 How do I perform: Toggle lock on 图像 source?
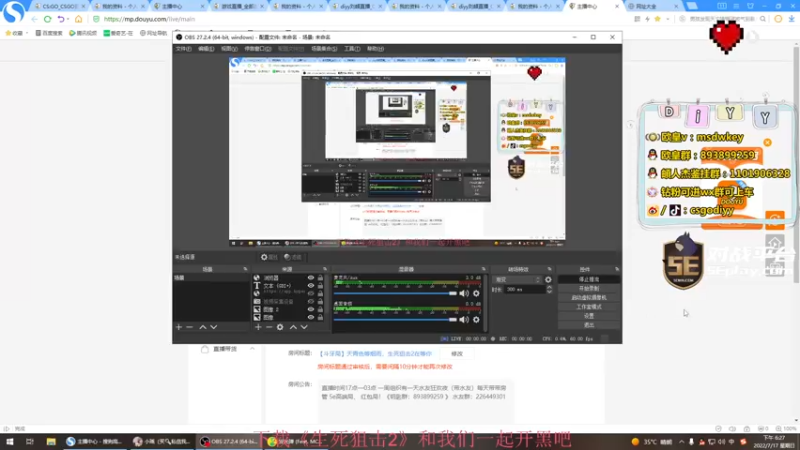[320, 317]
